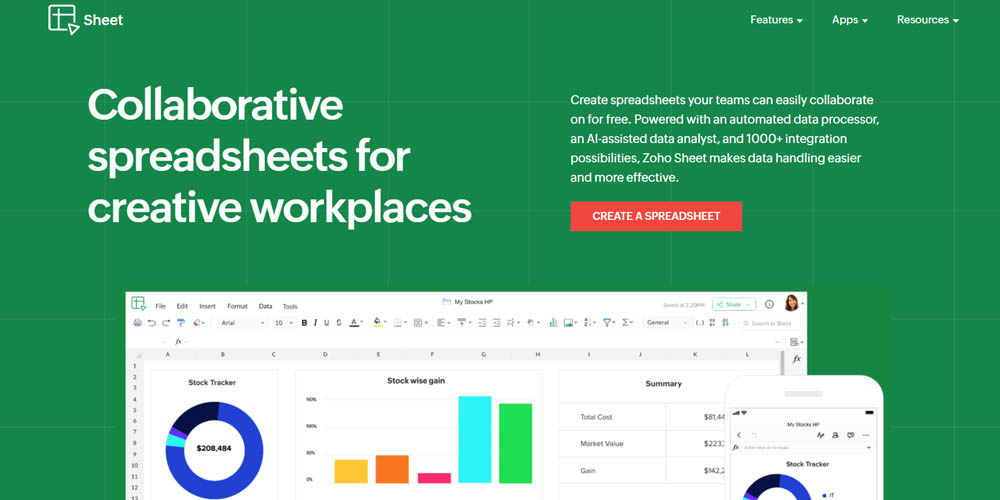
Task: Insert an image with the picture icon
Action: click(x=570, y=323)
